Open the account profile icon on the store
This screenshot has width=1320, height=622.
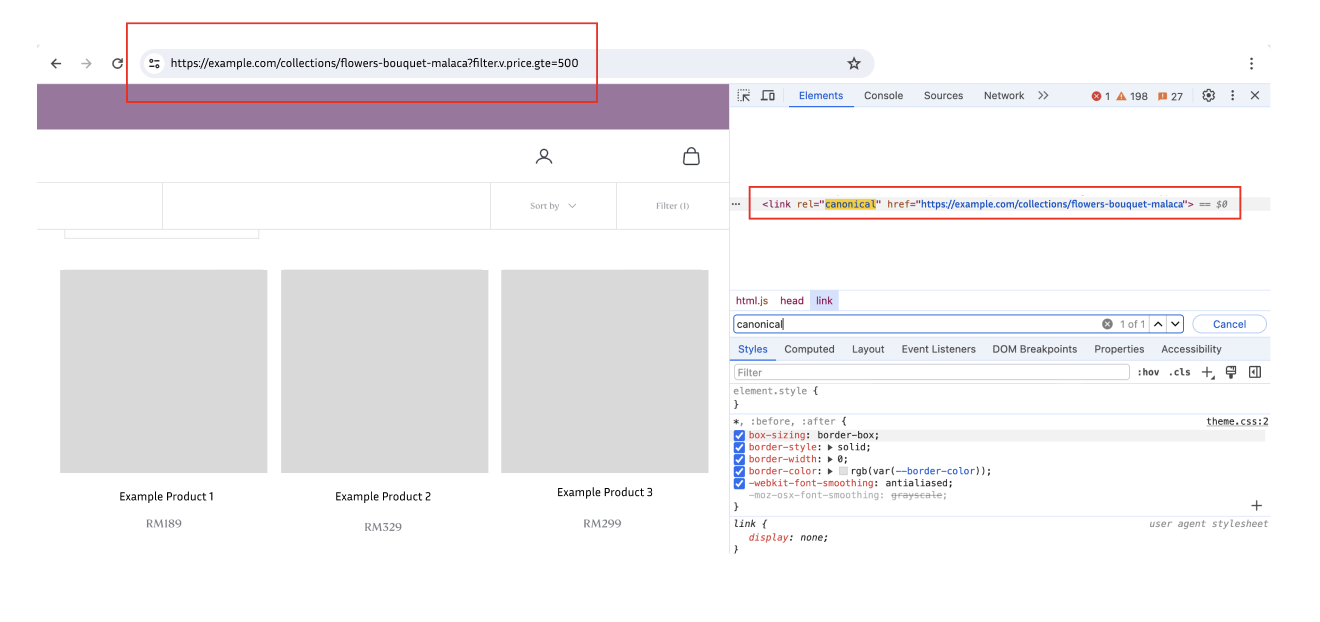coord(544,156)
